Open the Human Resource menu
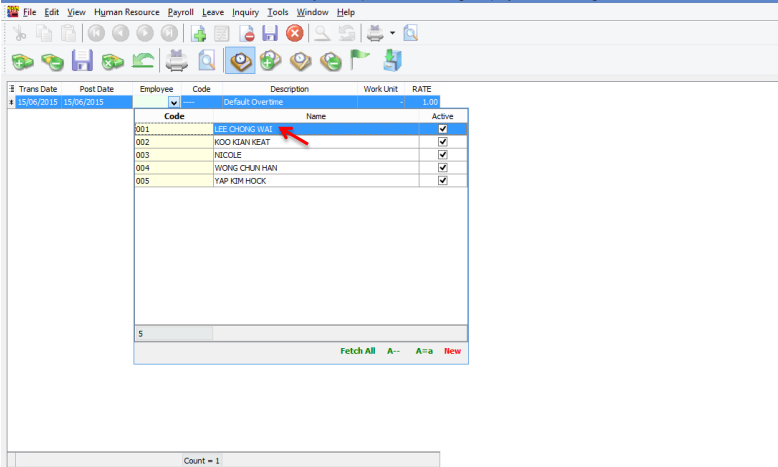 pos(127,12)
